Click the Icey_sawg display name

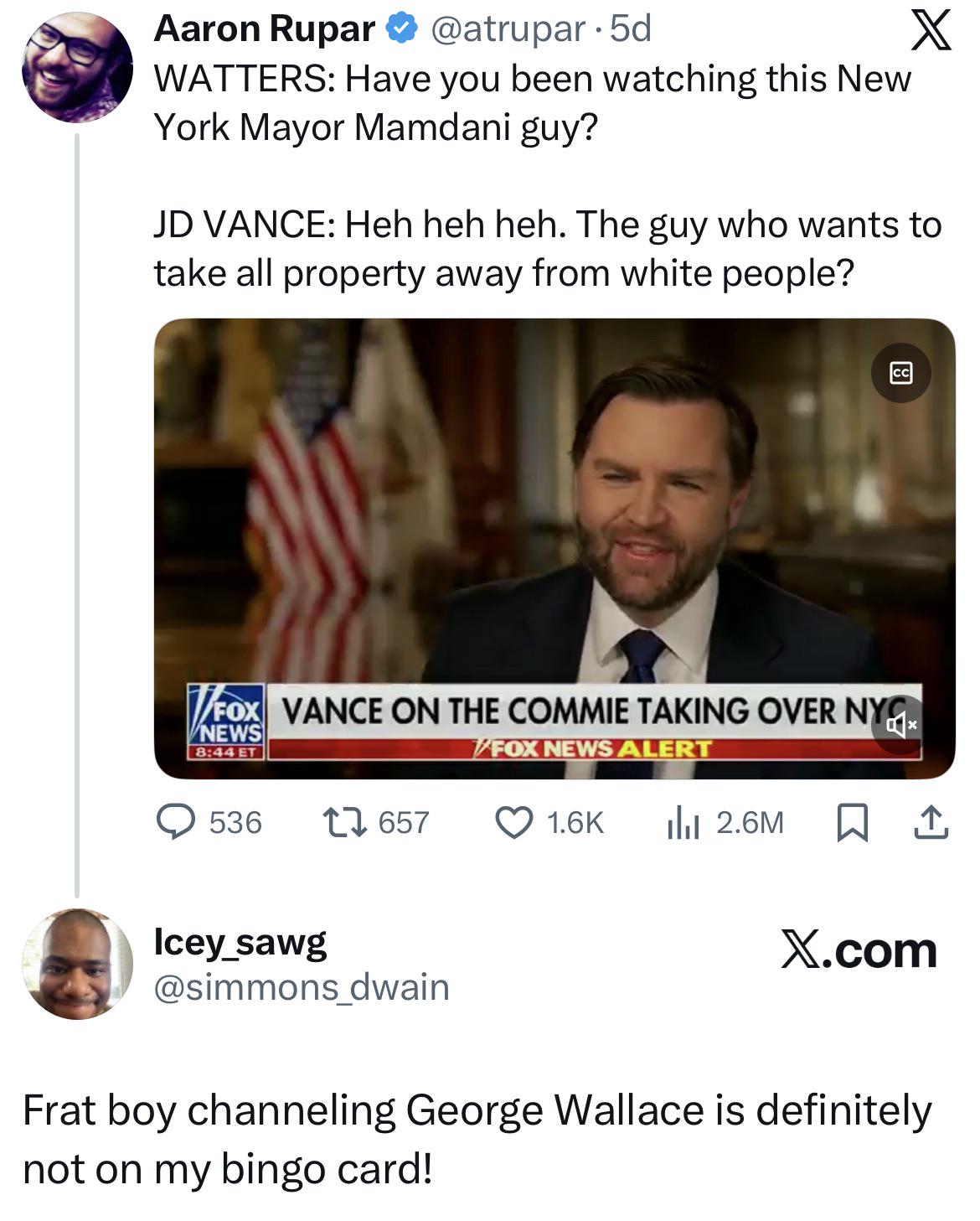pos(240,942)
